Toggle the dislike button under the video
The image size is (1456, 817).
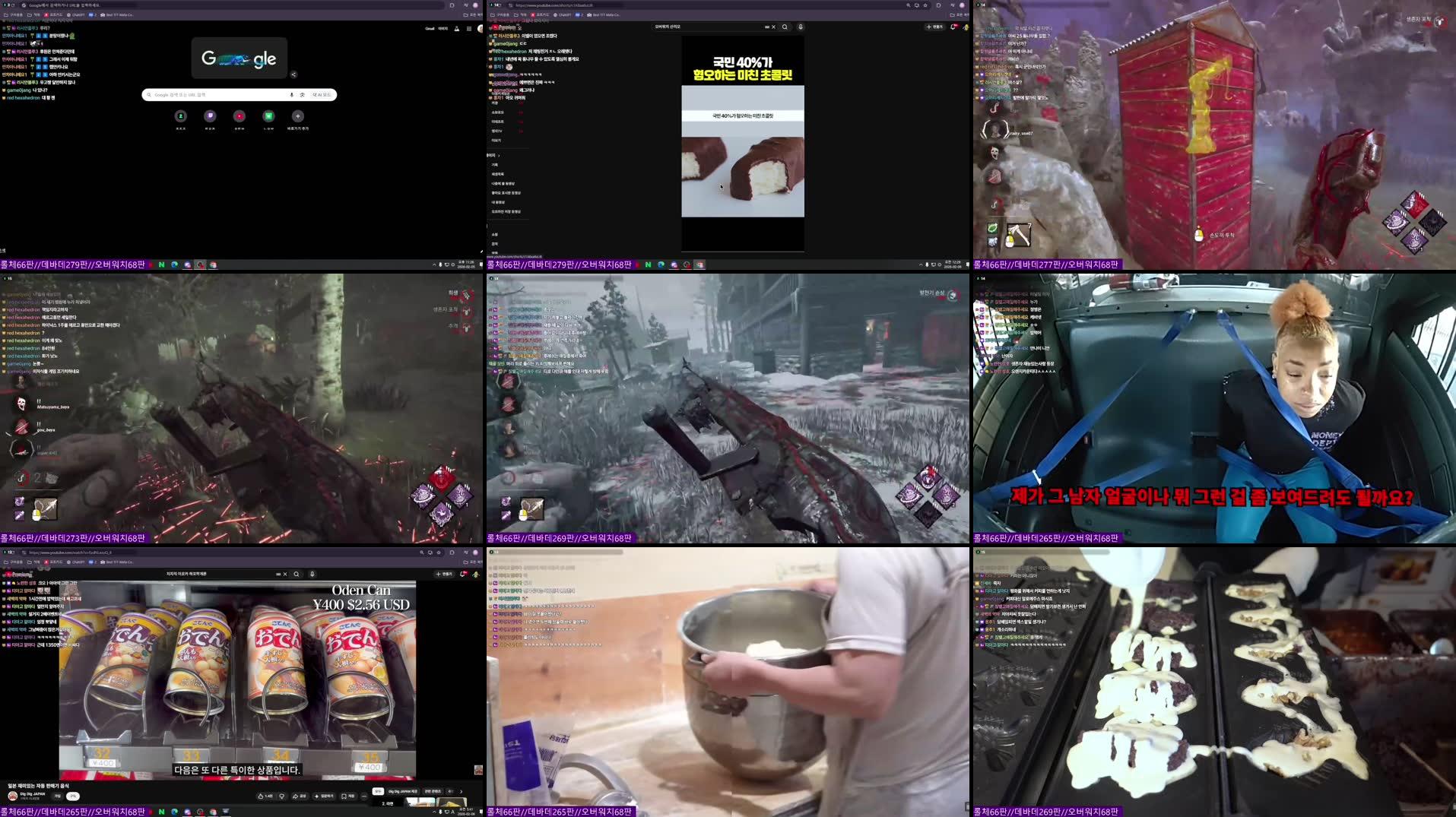click(281, 796)
